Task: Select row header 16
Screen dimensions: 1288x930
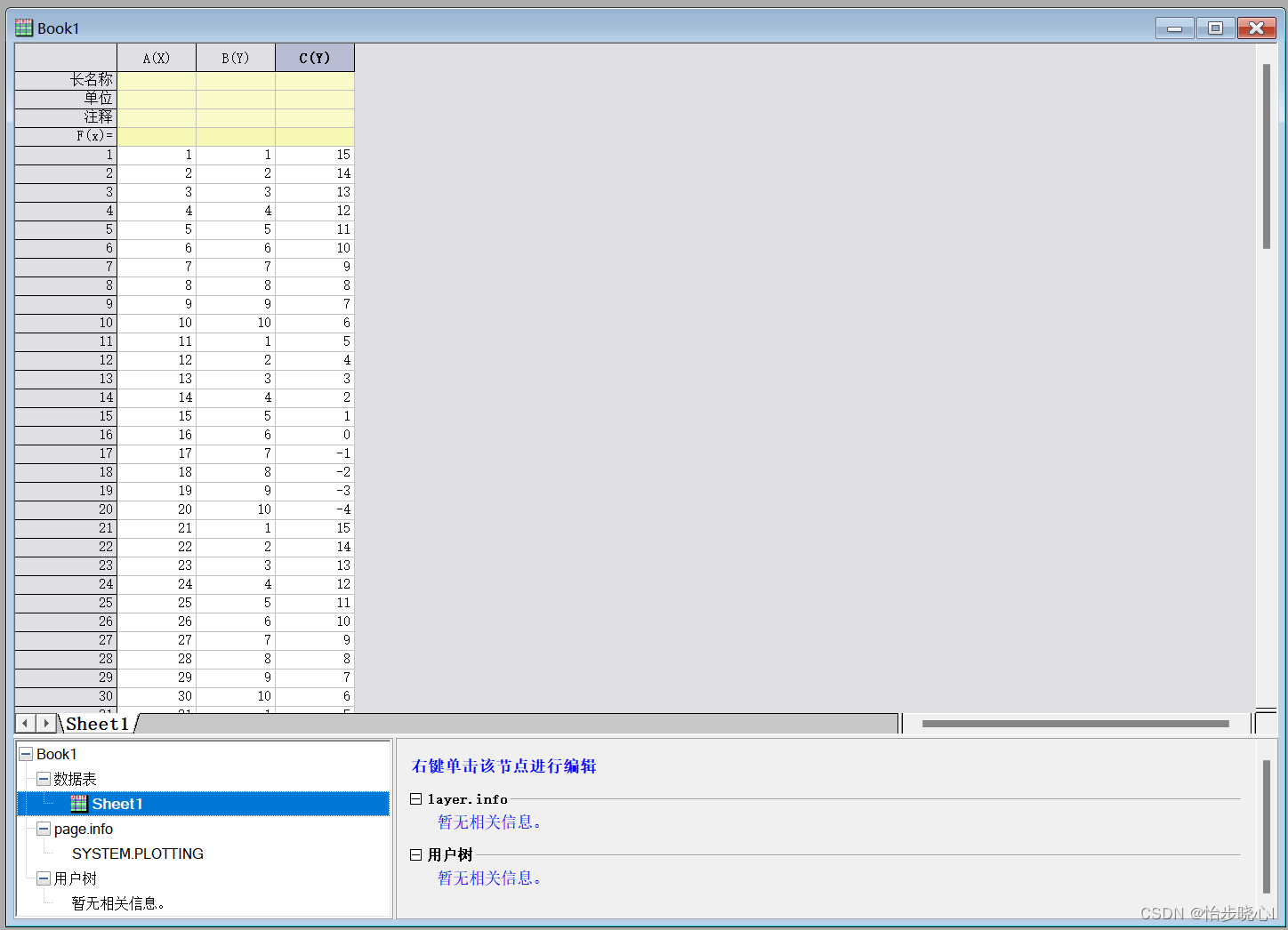Action: pos(66,435)
